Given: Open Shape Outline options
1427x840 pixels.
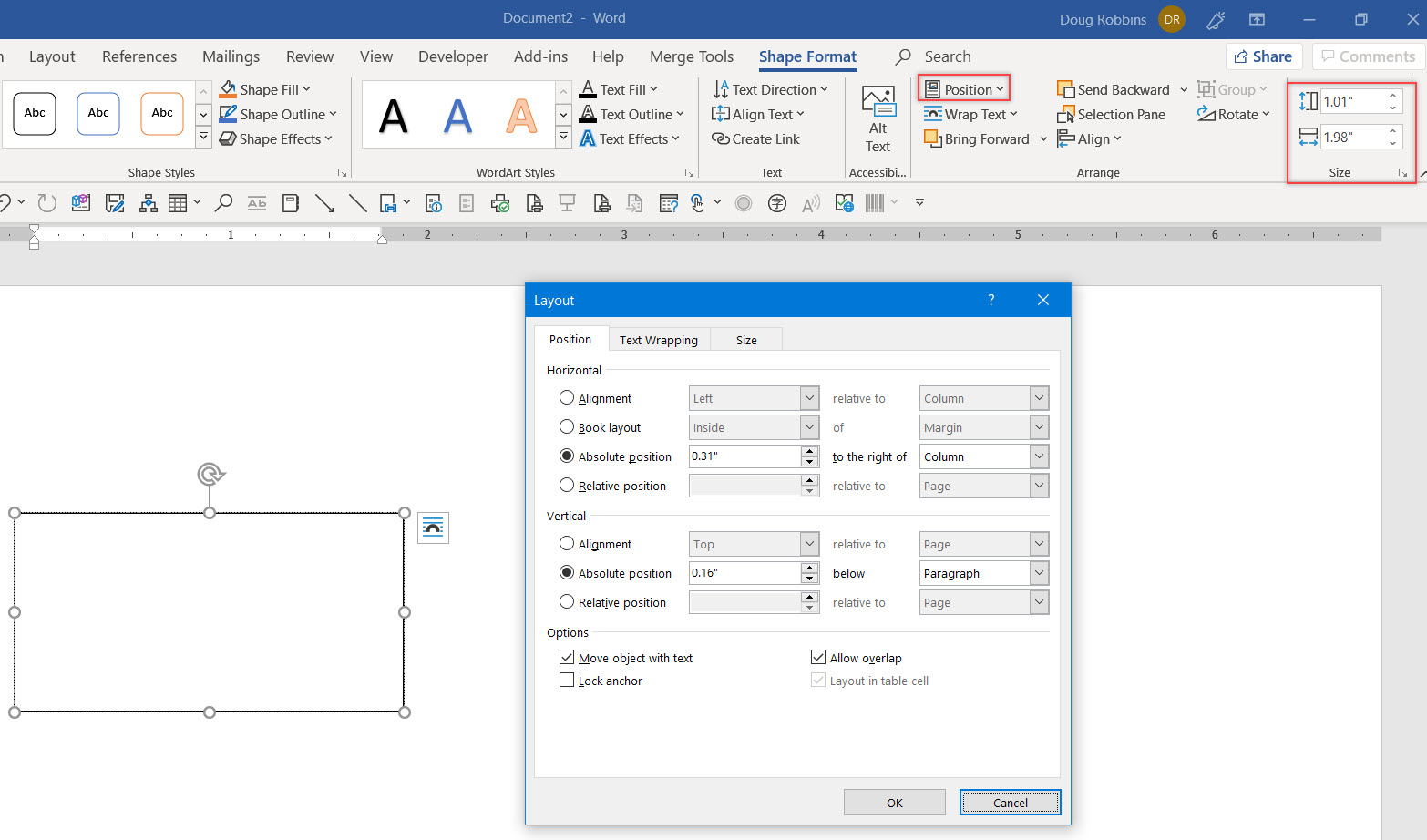Looking at the screenshot, I should point(278,114).
